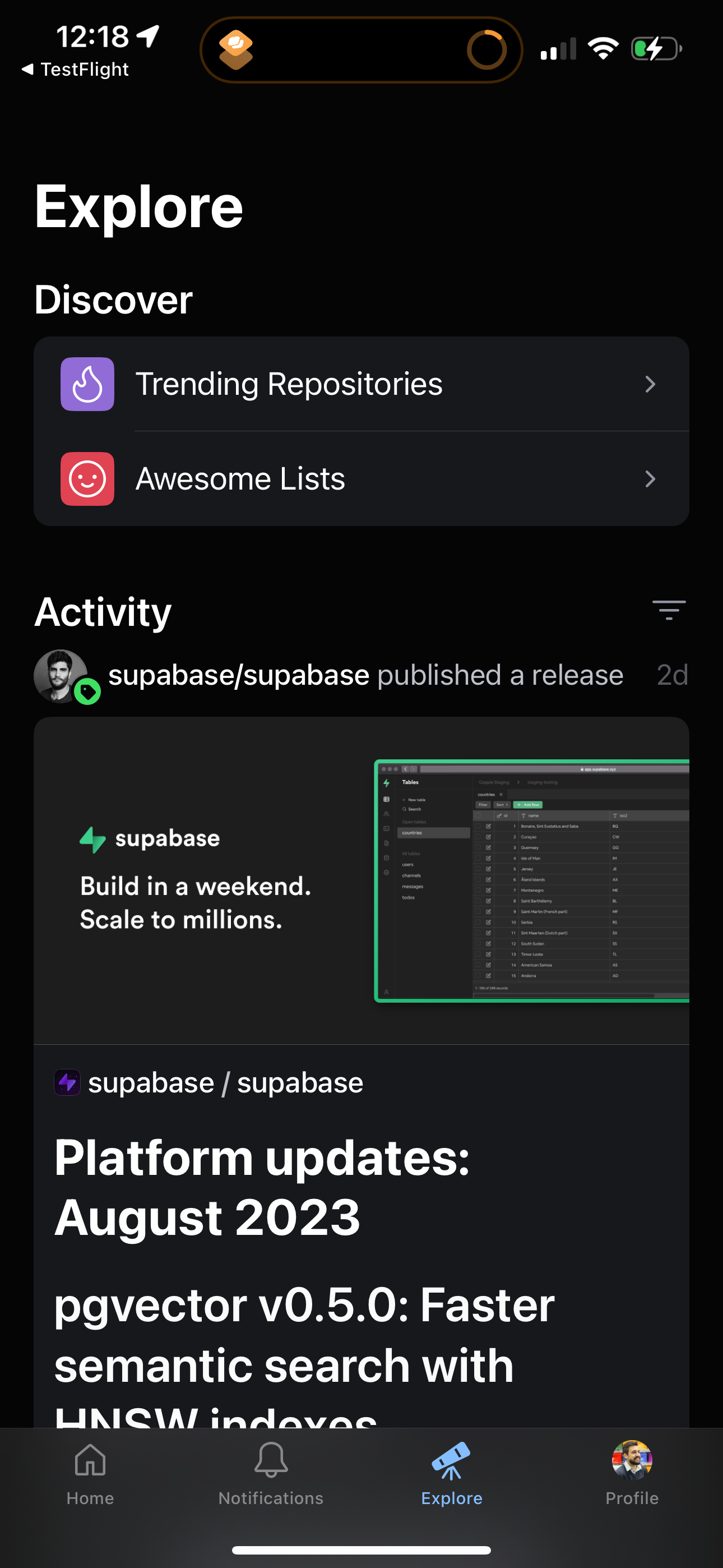Expand Trending Repositories chevron
The image size is (723, 1568).
(650, 384)
